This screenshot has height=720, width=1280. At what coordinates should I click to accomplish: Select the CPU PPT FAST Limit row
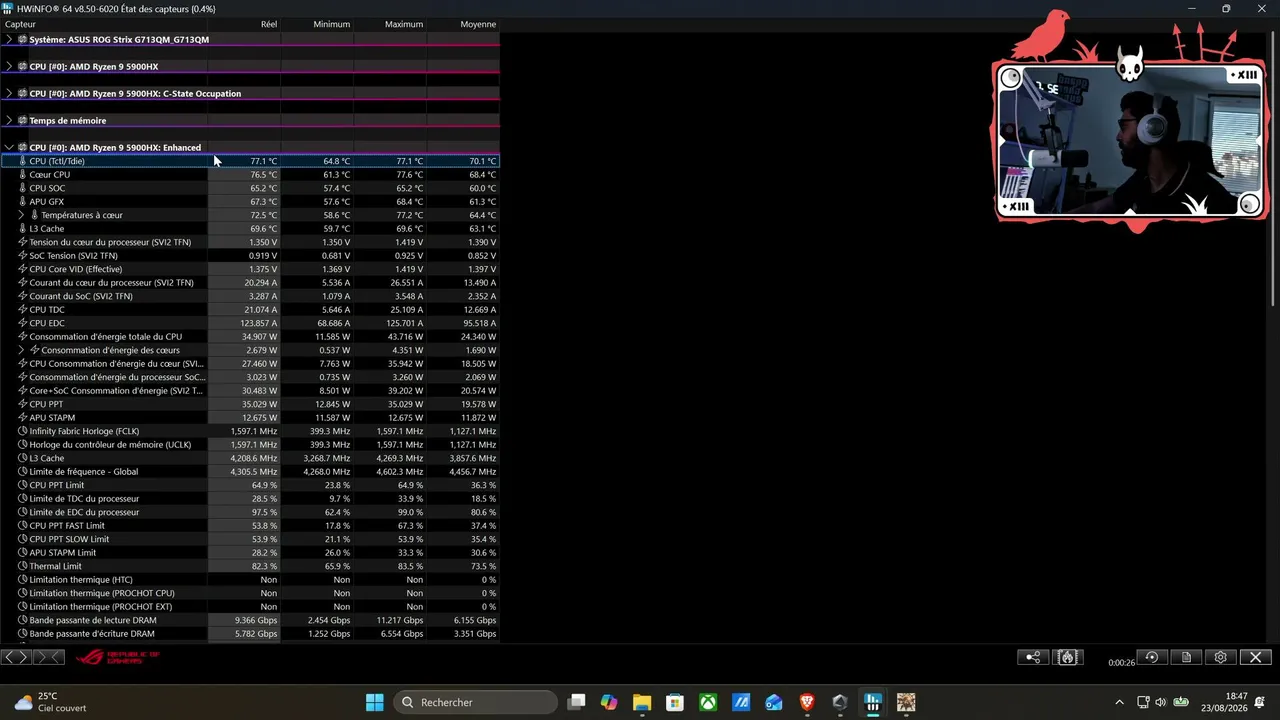click(250, 526)
